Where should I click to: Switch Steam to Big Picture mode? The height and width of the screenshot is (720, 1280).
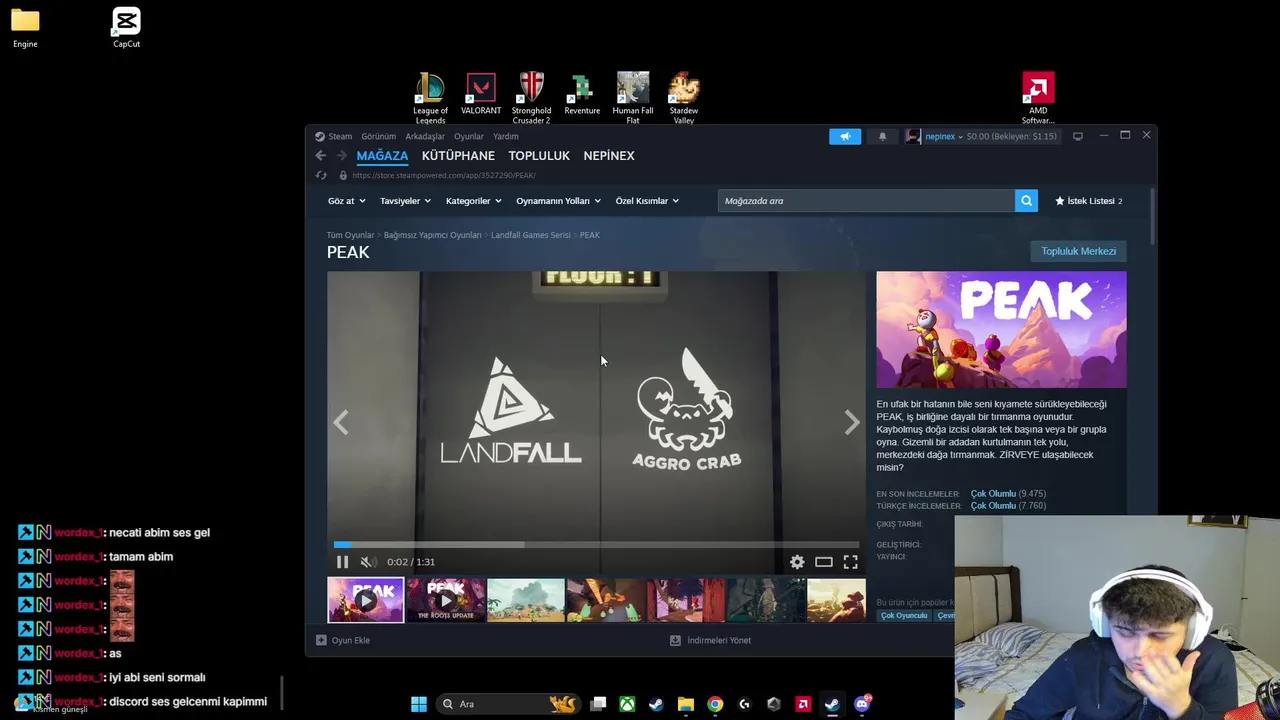pos(1078,136)
